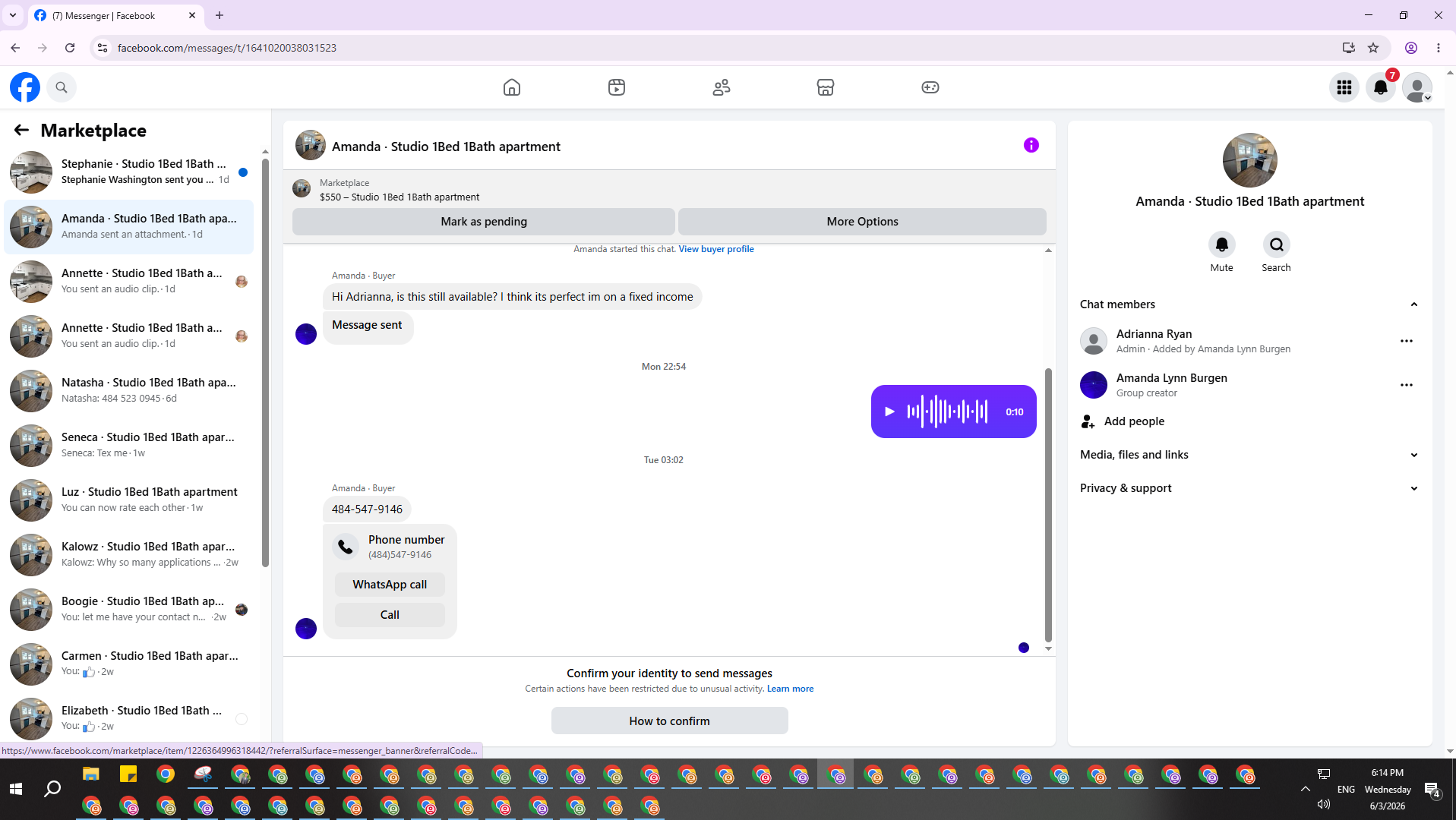Open Chrome tab search dropdown arrow
This screenshot has width=1456, height=820.
click(x=13, y=15)
